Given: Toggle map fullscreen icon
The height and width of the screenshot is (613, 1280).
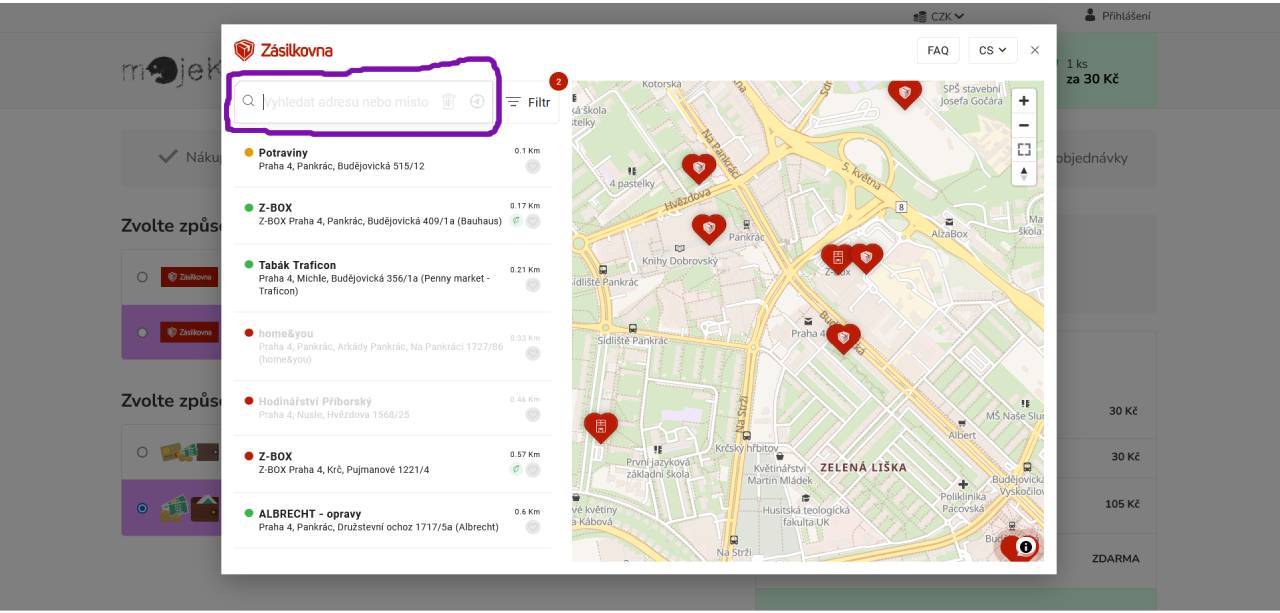Looking at the screenshot, I should point(1023,150).
